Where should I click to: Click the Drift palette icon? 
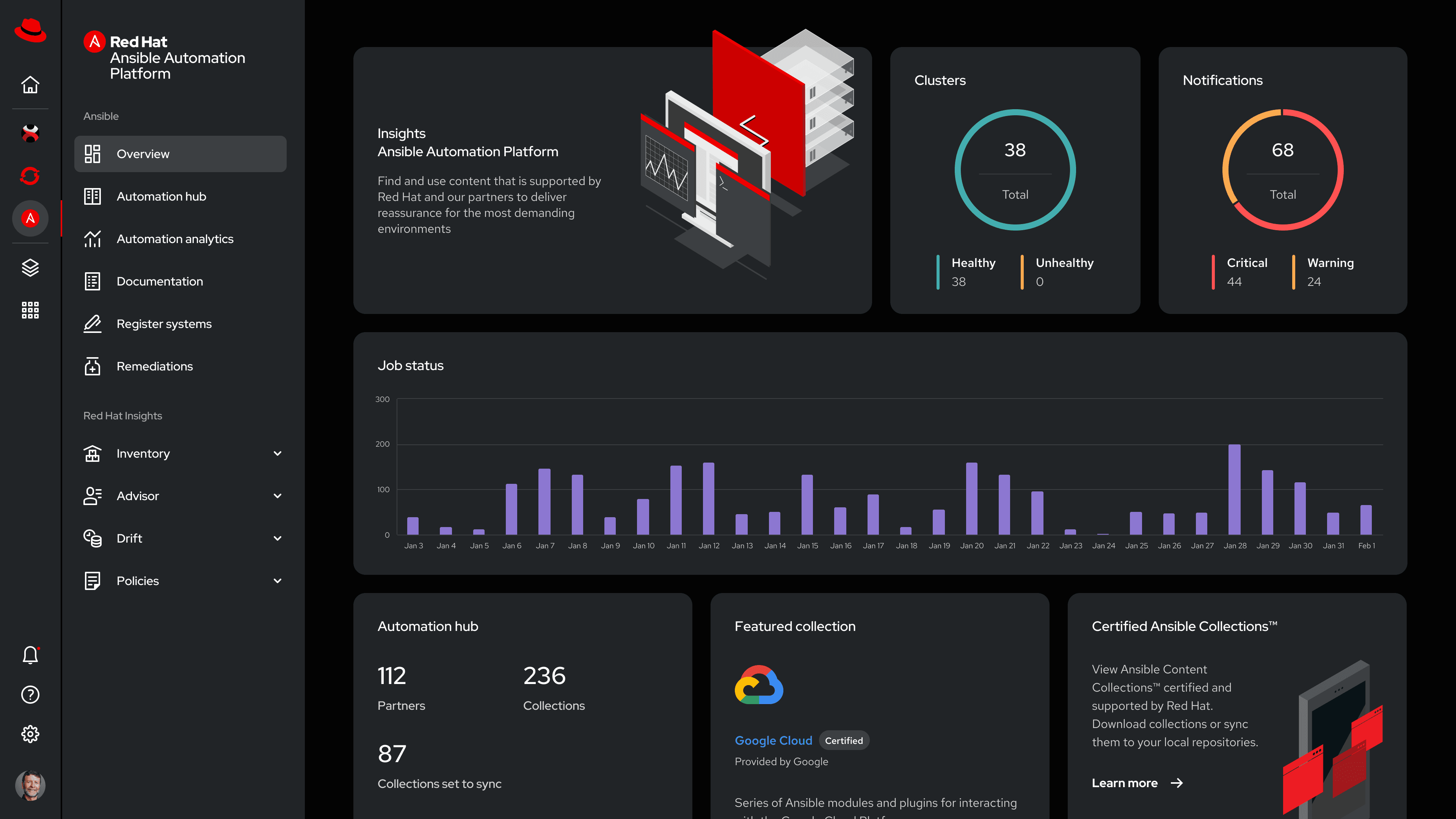92,538
